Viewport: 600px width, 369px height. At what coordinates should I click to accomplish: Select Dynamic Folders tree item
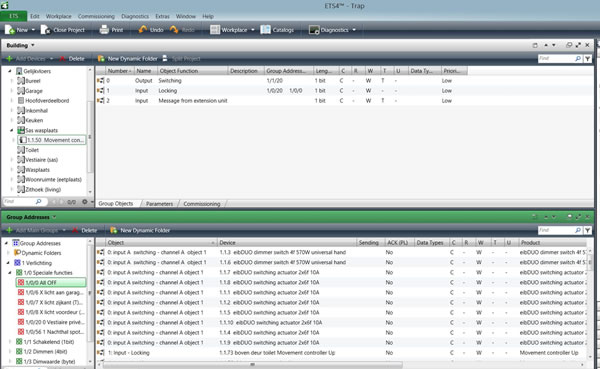click(x=38, y=253)
